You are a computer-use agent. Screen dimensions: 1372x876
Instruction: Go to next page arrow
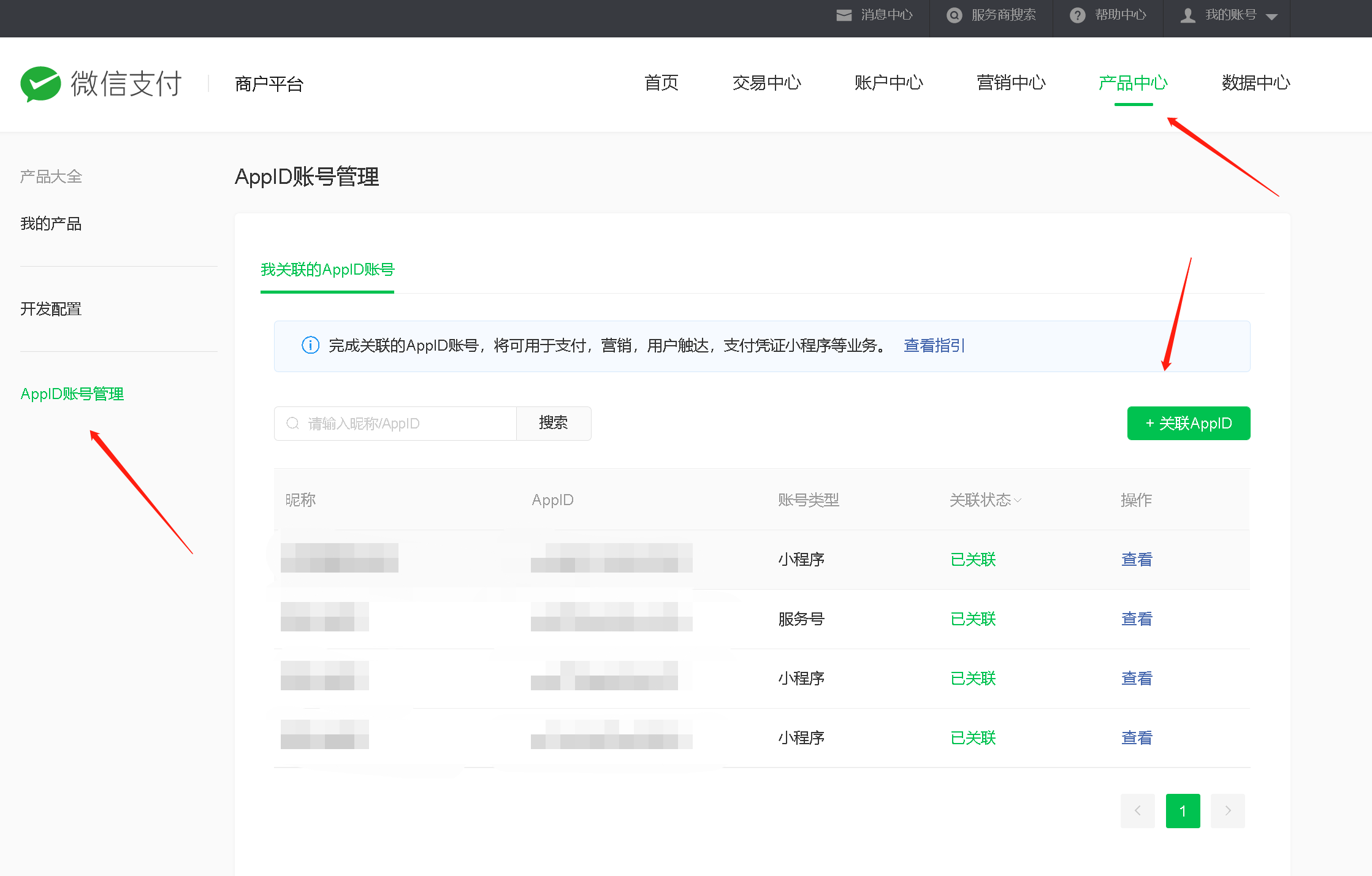point(1227,810)
